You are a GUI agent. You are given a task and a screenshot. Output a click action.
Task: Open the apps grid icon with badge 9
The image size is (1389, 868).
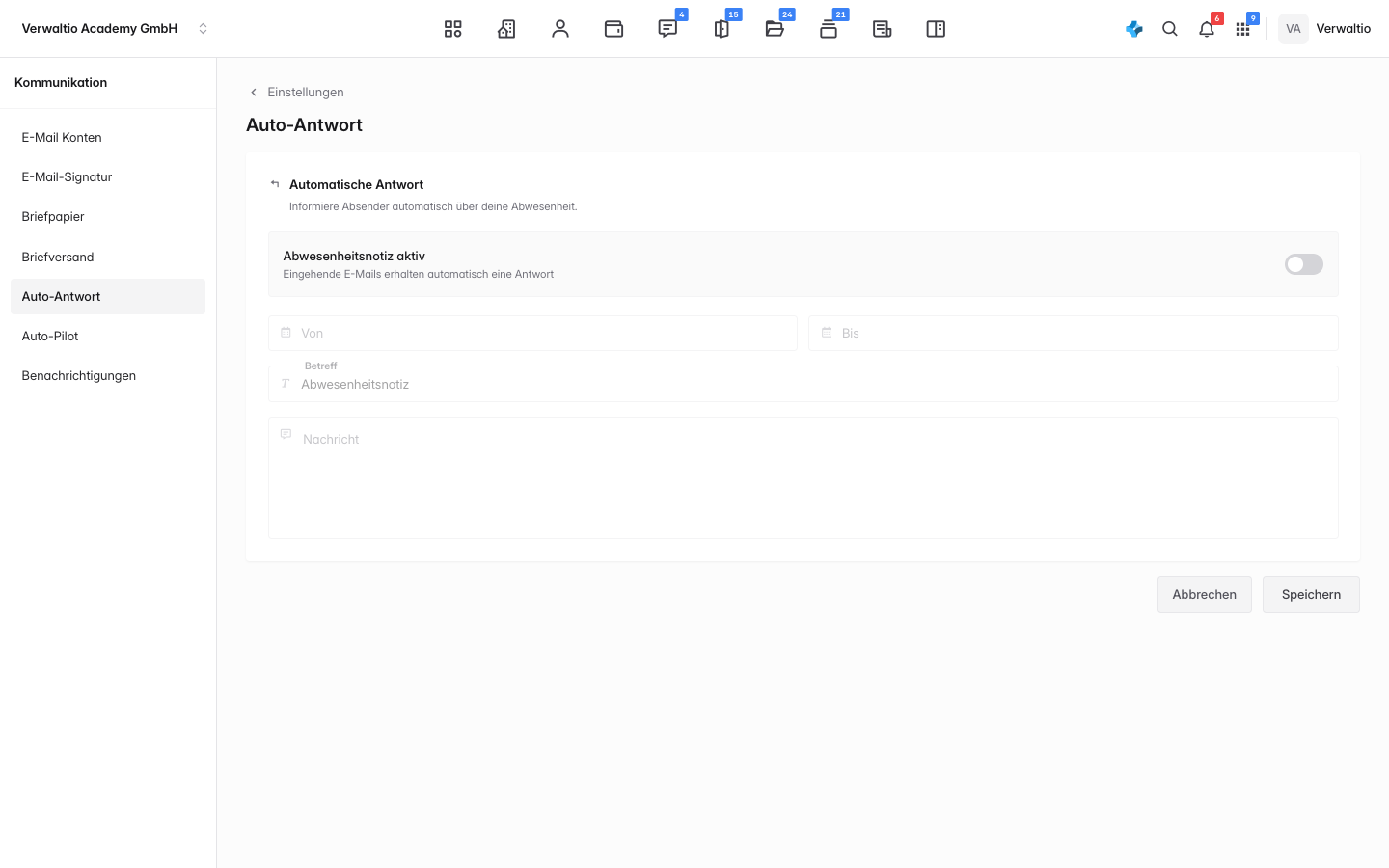click(x=1242, y=29)
